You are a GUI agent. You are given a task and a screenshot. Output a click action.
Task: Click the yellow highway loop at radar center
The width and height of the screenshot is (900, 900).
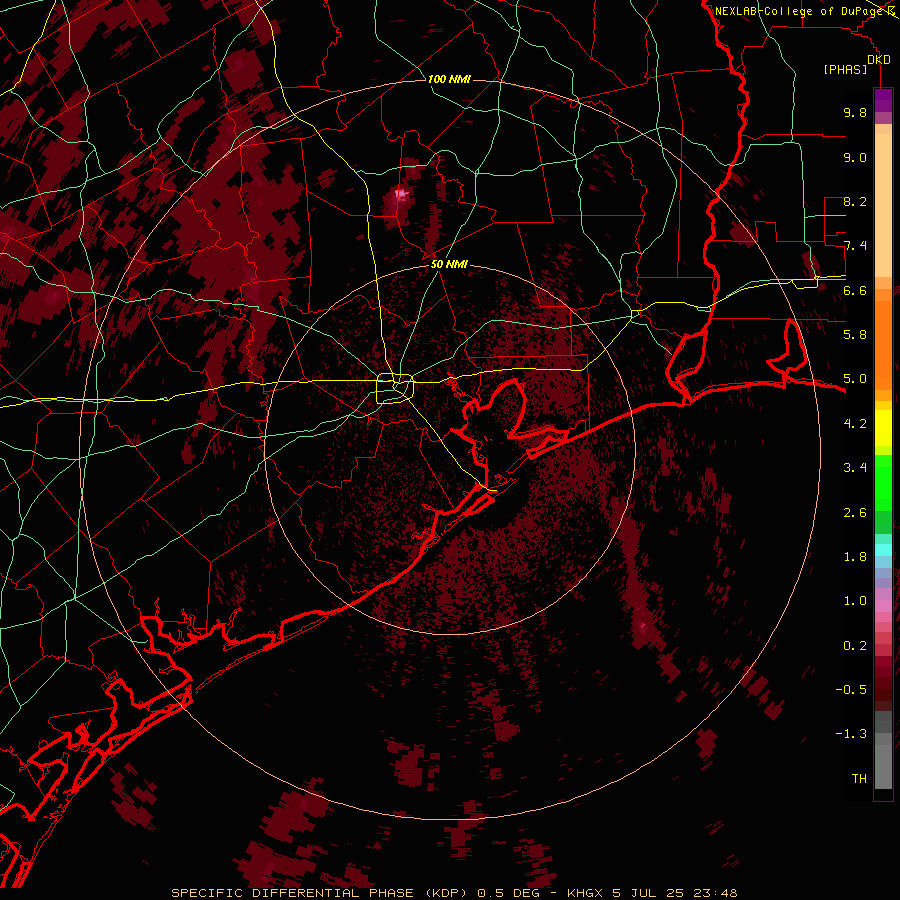[x=395, y=388]
